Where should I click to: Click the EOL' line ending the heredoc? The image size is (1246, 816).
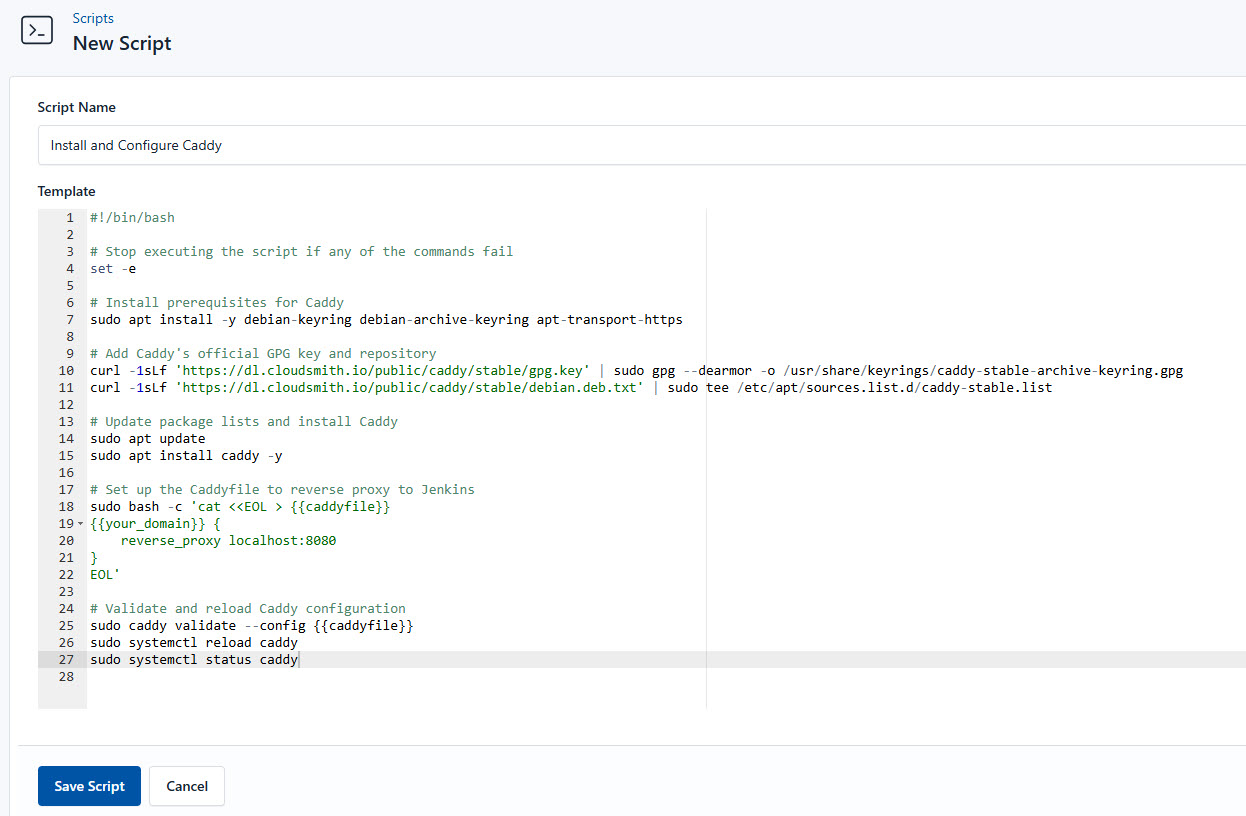pyautogui.click(x=104, y=574)
